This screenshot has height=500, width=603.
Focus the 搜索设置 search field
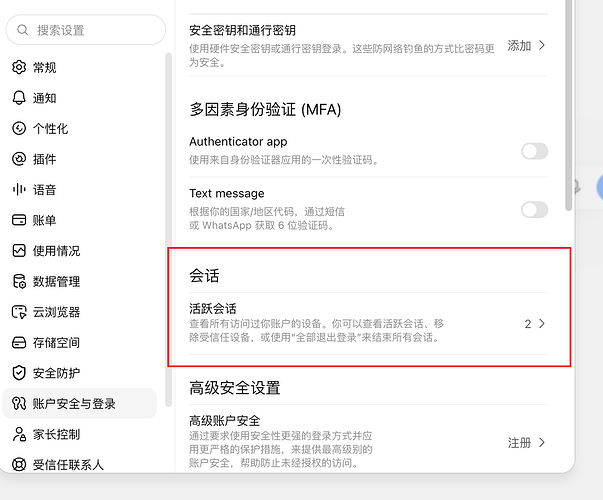pos(86,30)
